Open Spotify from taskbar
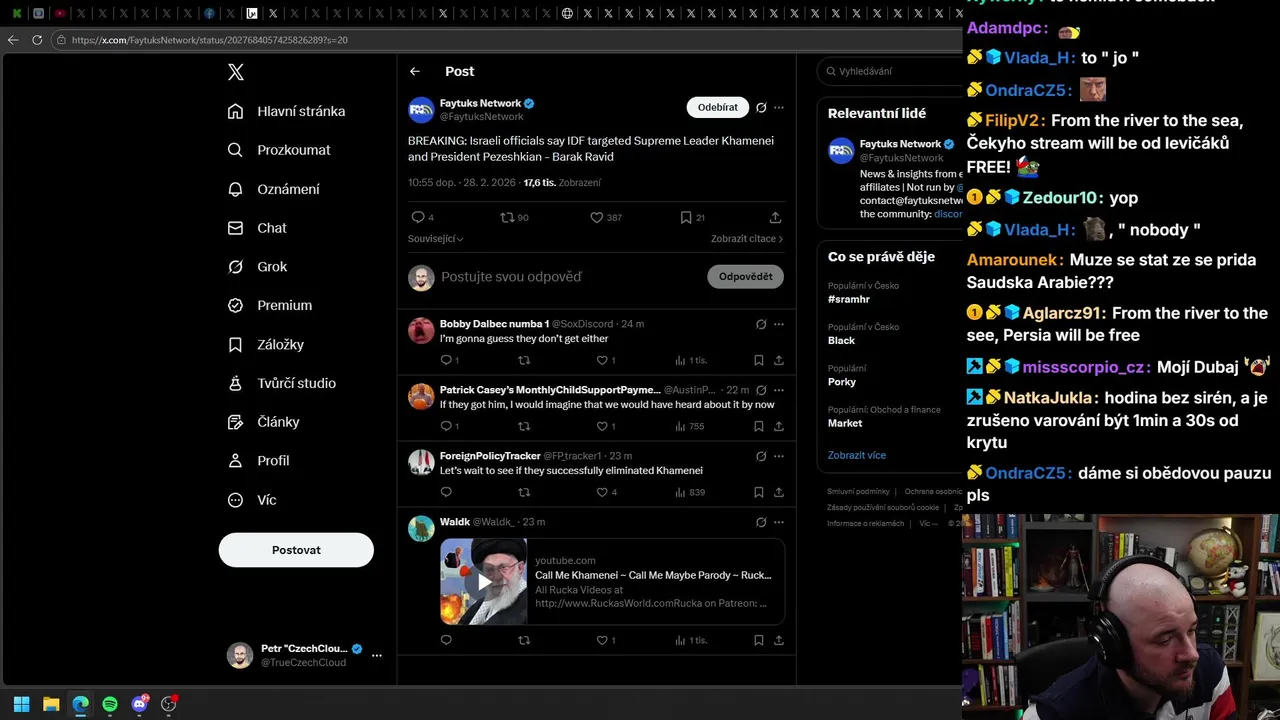 click(x=110, y=704)
